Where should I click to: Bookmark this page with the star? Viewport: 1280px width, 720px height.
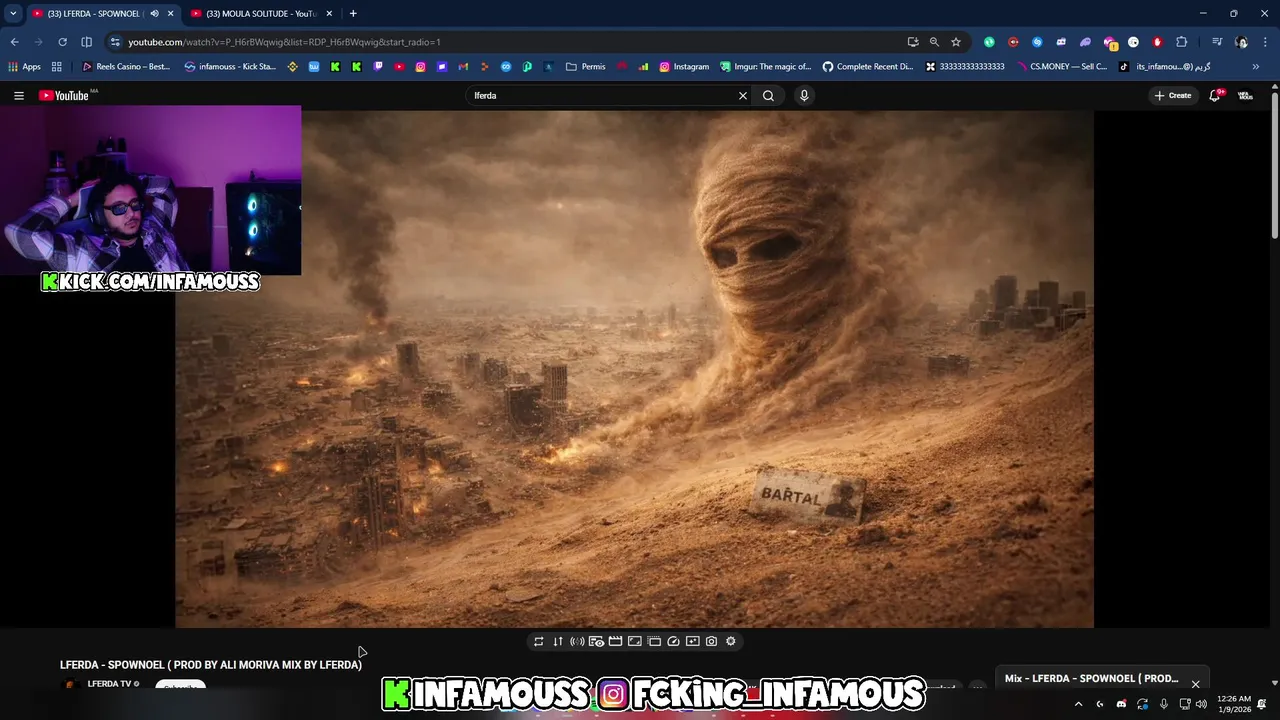click(x=956, y=42)
